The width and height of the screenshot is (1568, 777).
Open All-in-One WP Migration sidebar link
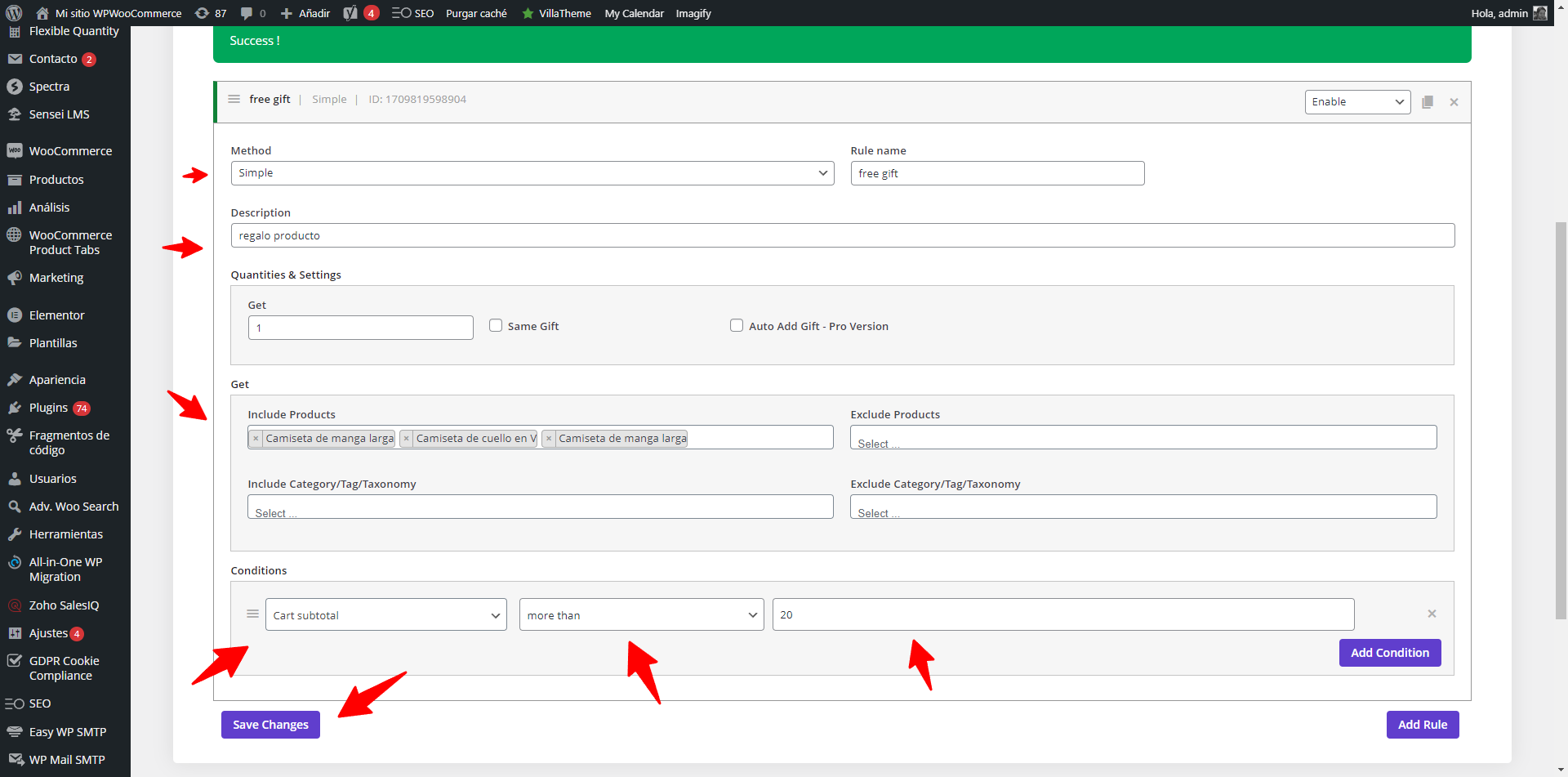pyautogui.click(x=65, y=569)
